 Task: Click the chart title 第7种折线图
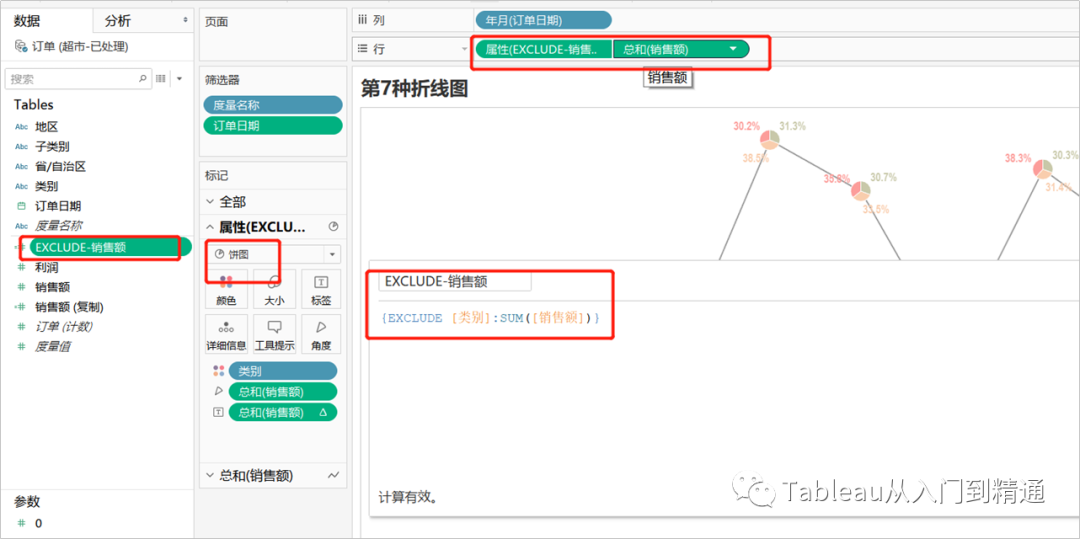414,88
